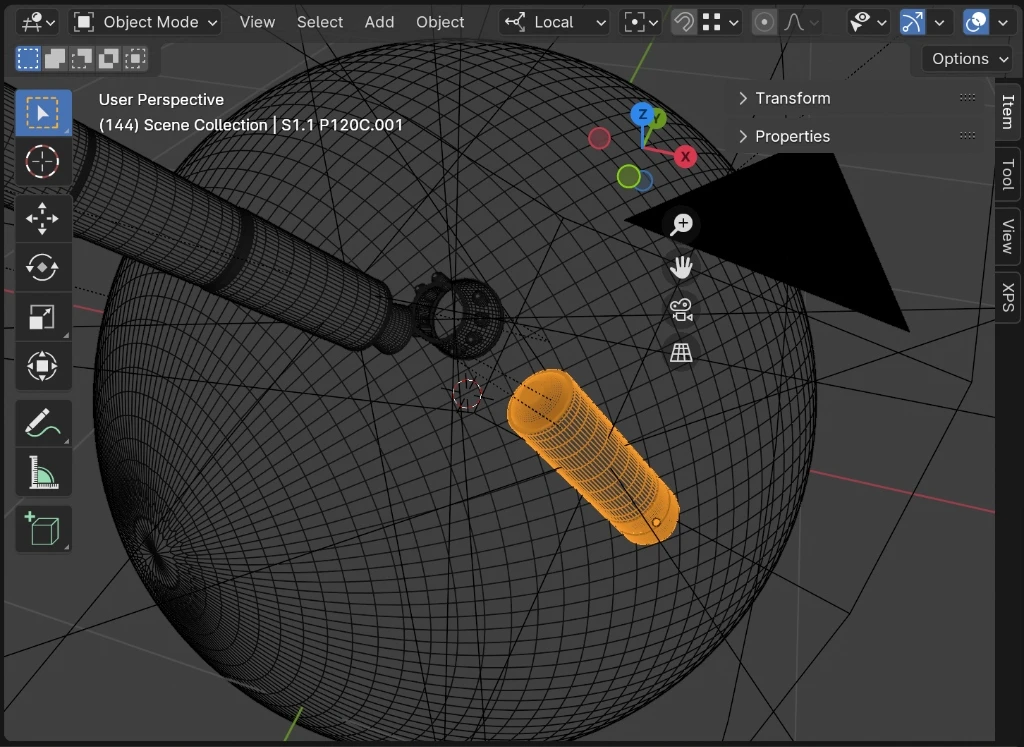Click the hand Pan view button
The height and width of the screenshot is (747, 1024).
681,267
